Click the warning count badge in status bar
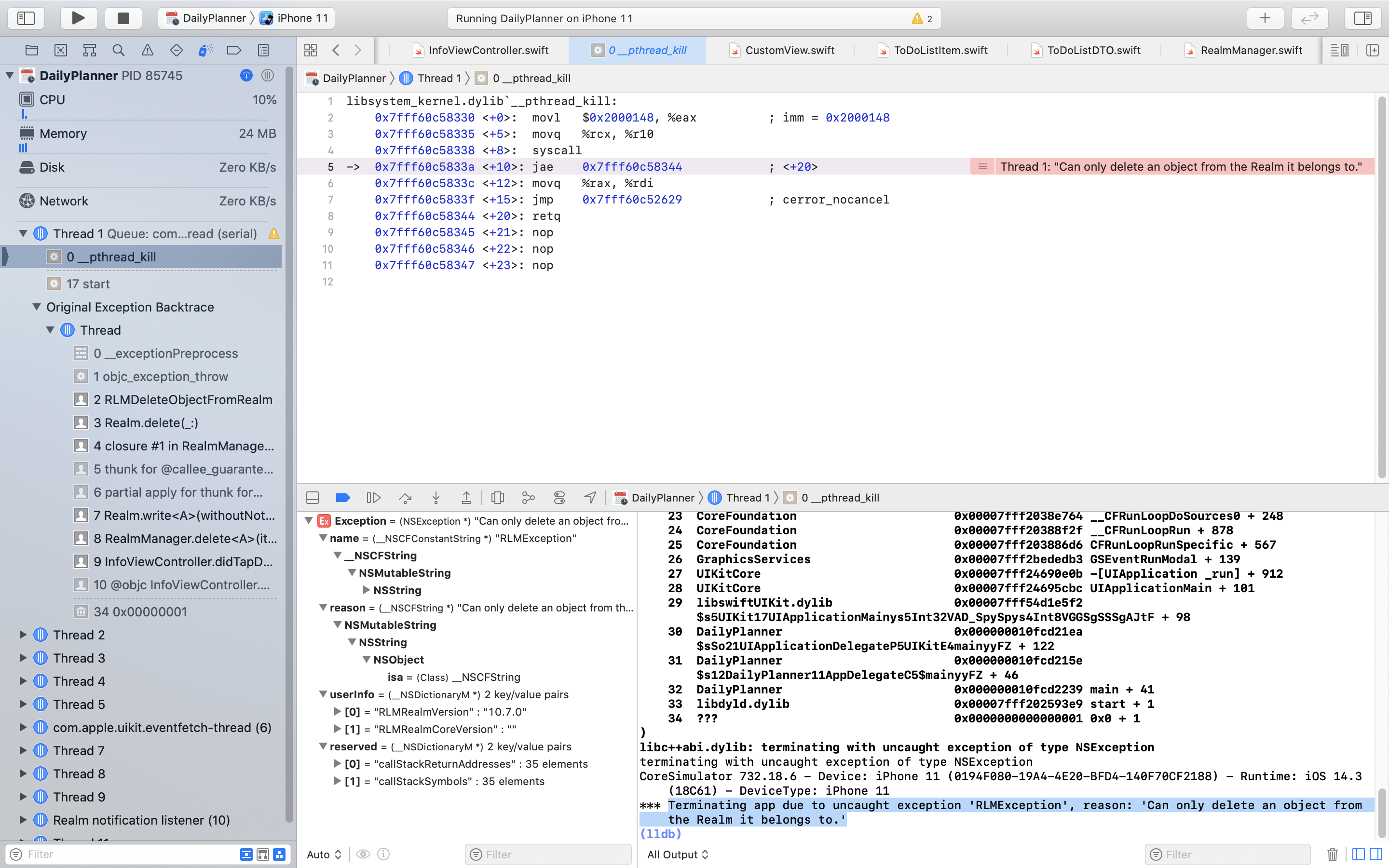The image size is (1389, 868). coord(922,18)
